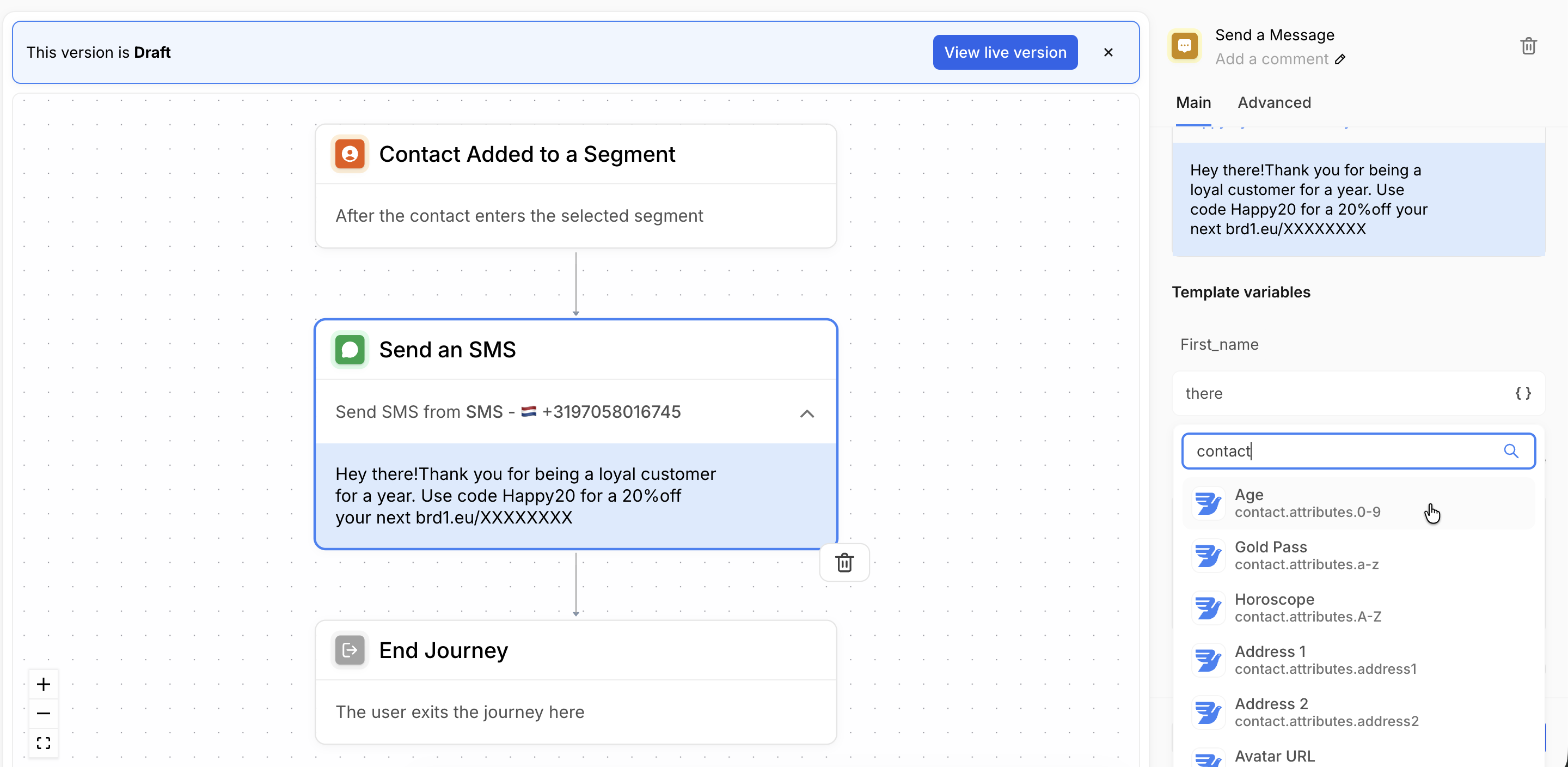Click the search magnifier icon in variable field
This screenshot has width=1568, height=767.
[x=1511, y=451]
